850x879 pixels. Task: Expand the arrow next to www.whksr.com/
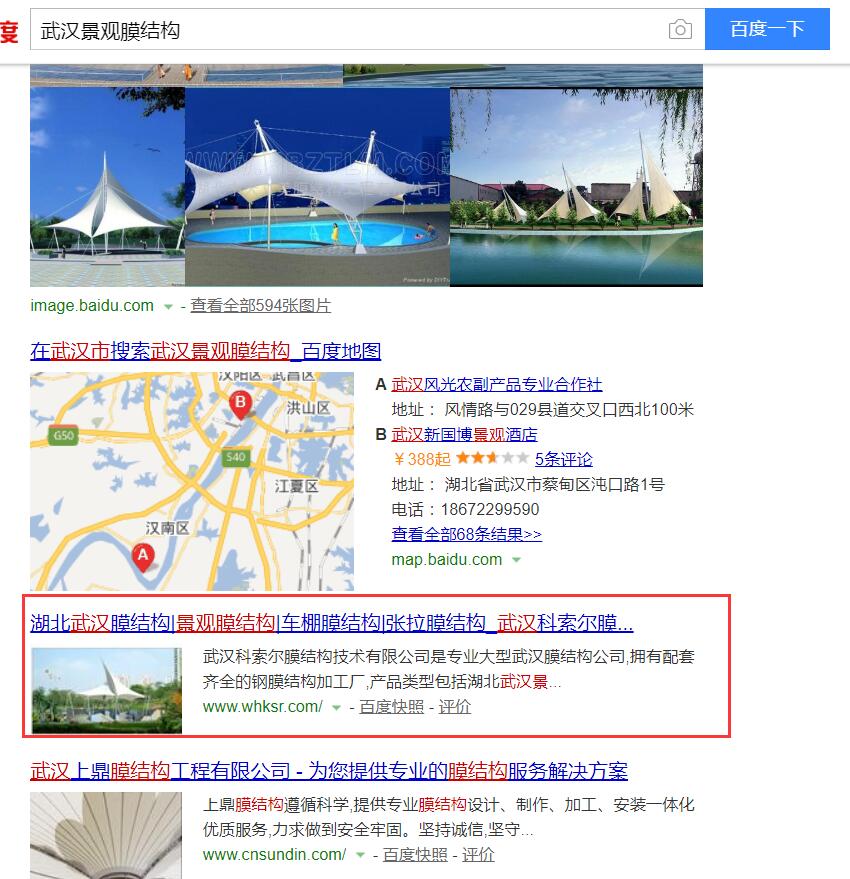coord(336,707)
